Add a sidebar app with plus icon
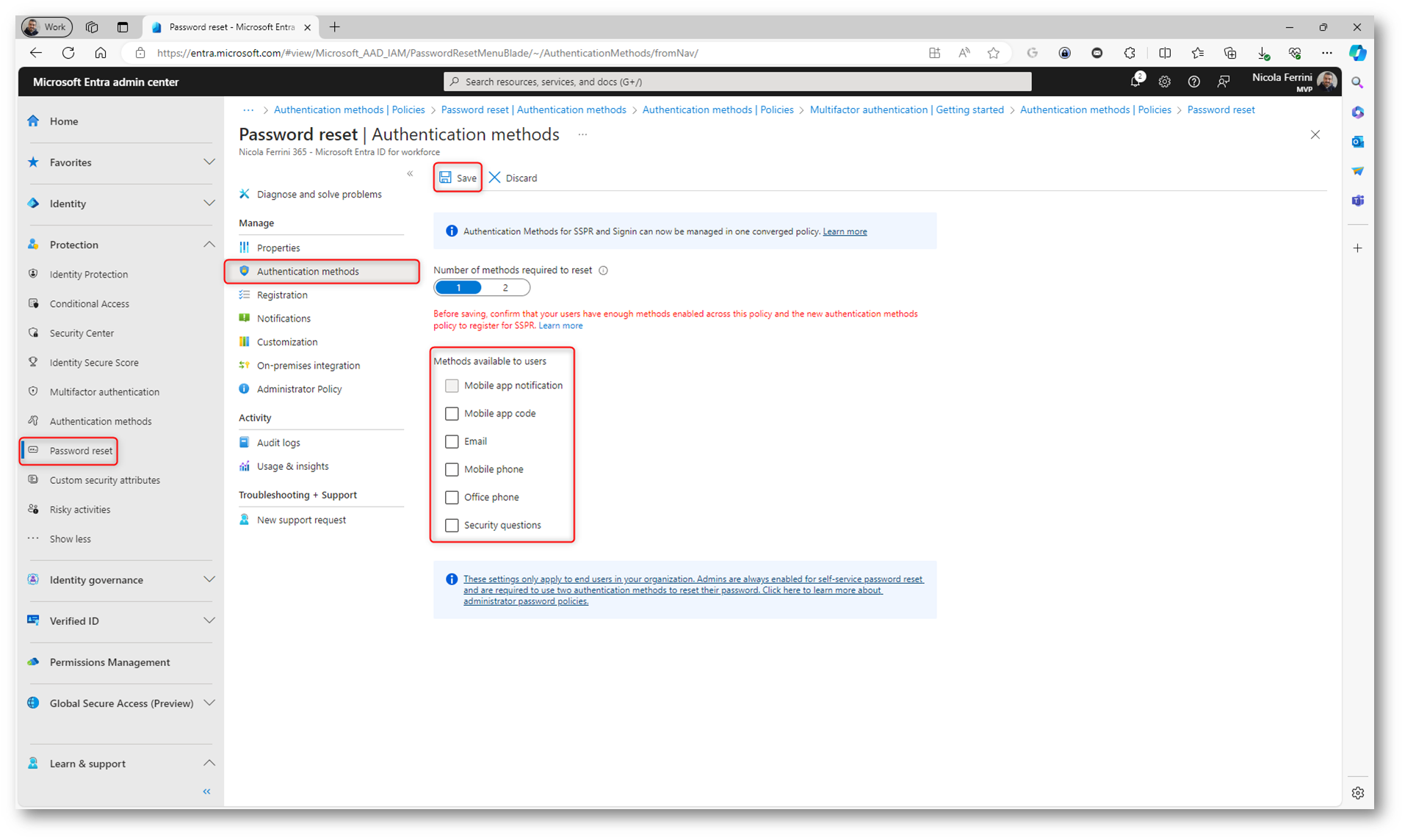The height and width of the screenshot is (840, 1405). pos(1357,248)
